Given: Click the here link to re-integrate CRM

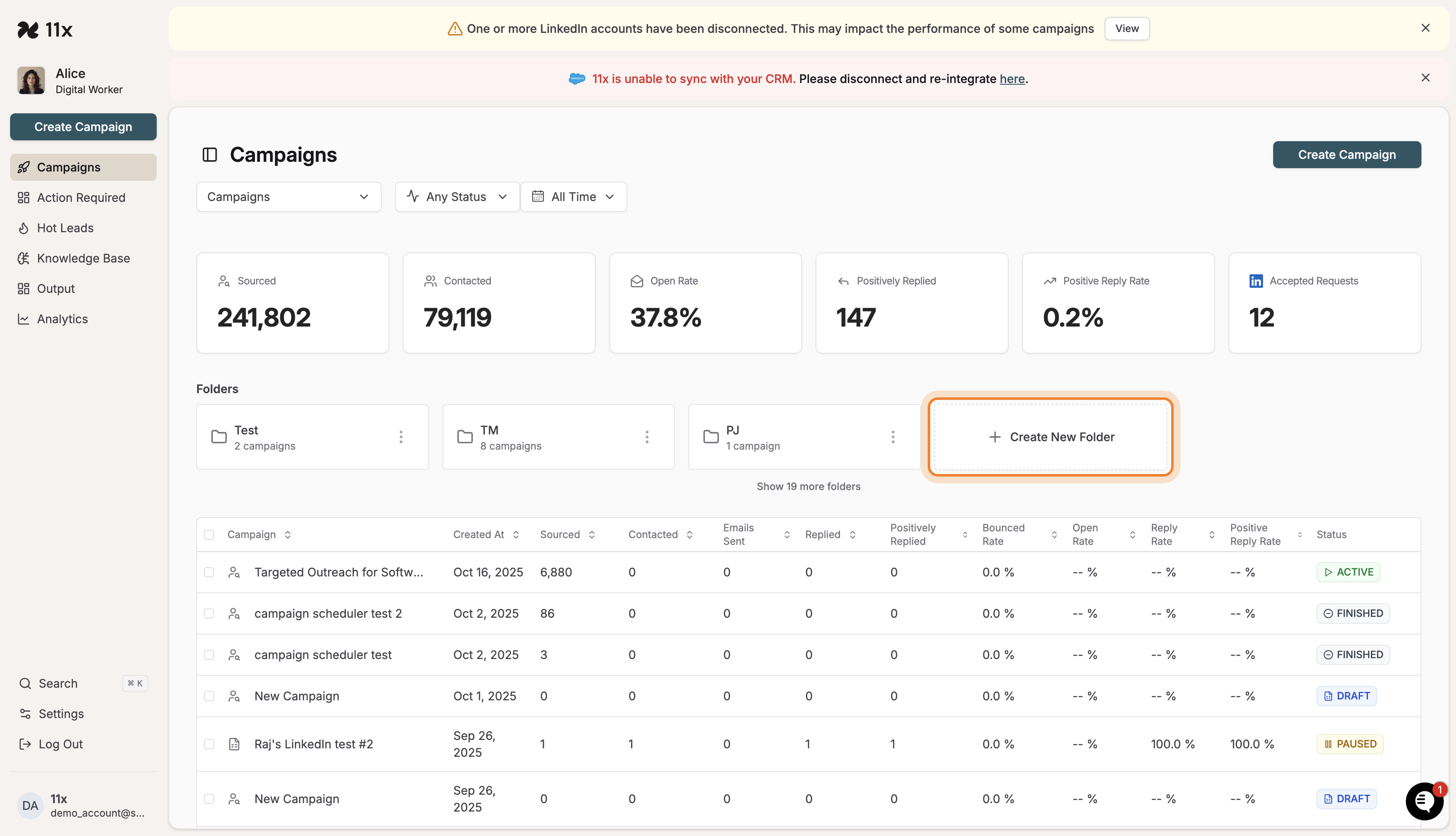Looking at the screenshot, I should click(1011, 79).
